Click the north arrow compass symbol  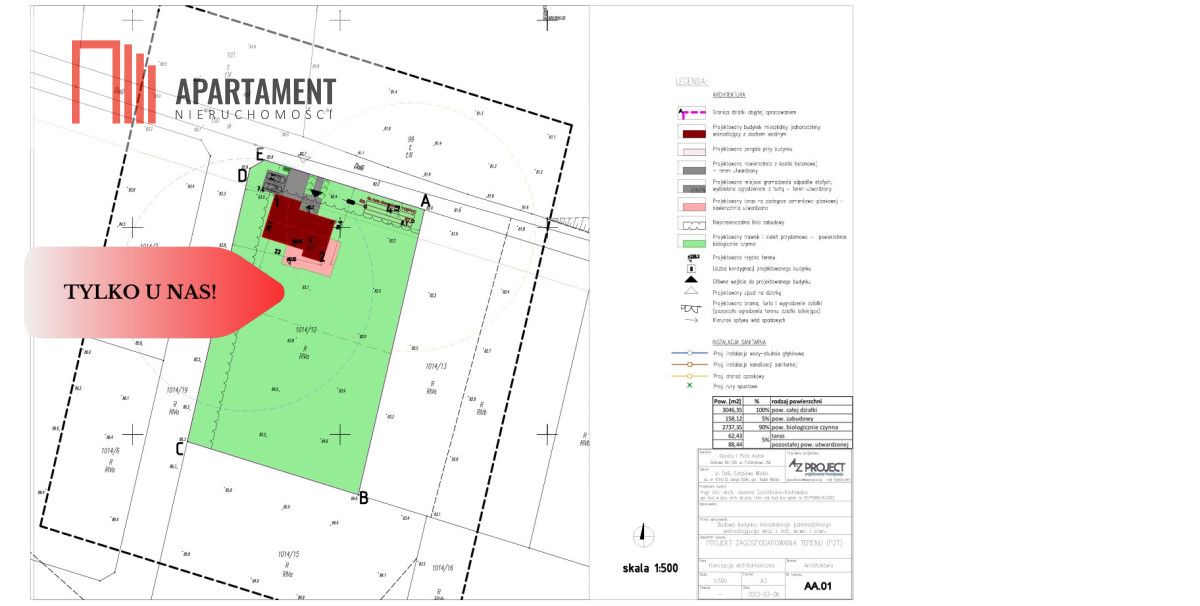645,536
